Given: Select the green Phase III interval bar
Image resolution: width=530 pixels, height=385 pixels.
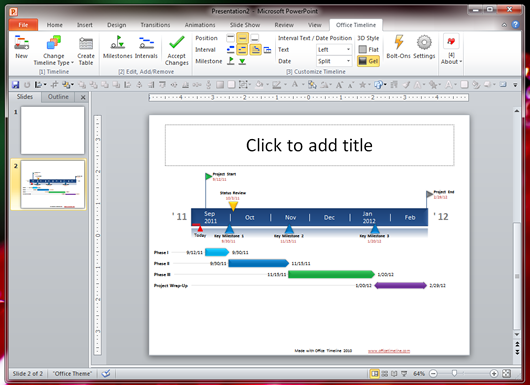Looking at the screenshot, I should (x=332, y=274).
